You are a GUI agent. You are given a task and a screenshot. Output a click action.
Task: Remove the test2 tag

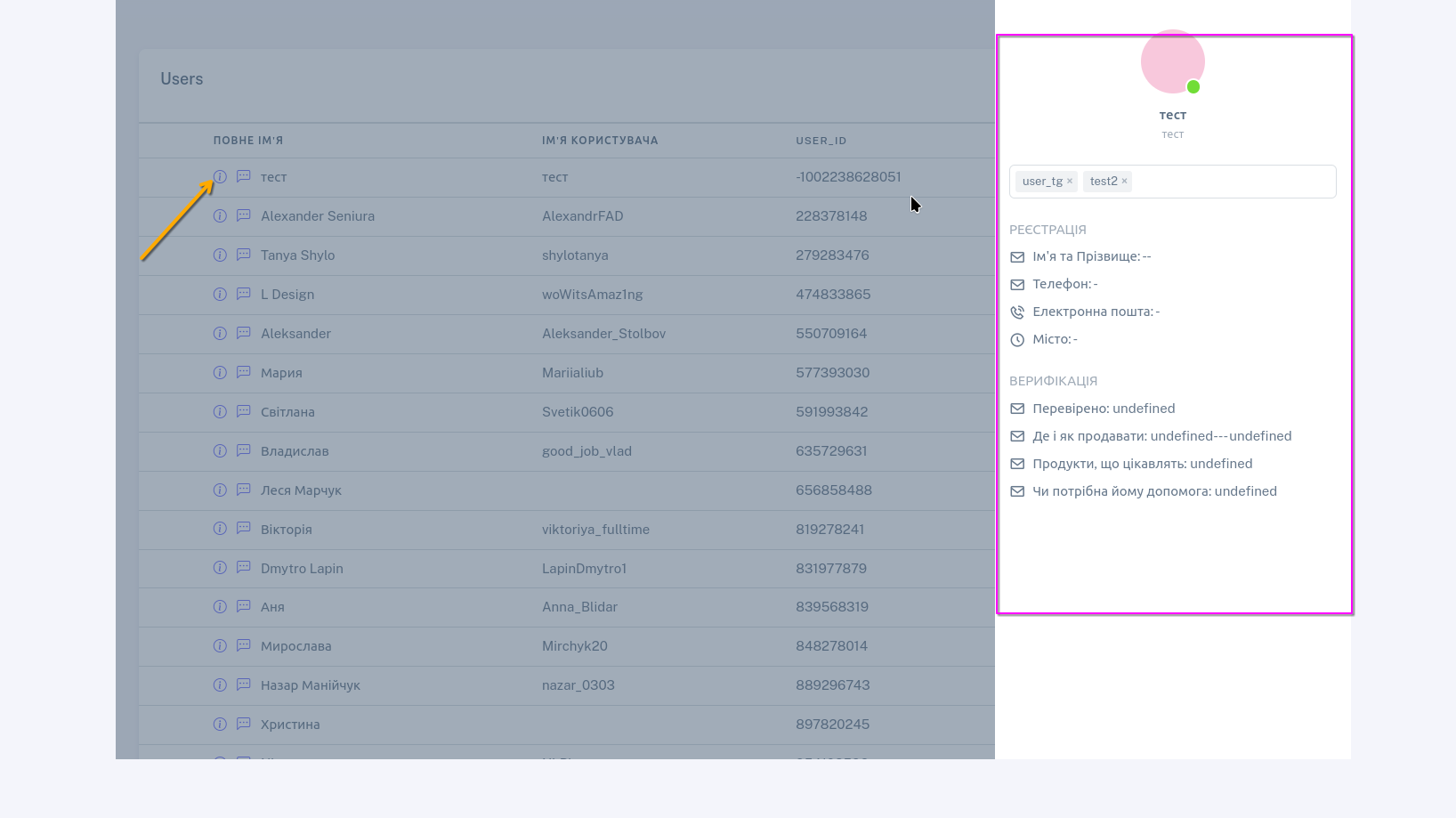point(1124,181)
